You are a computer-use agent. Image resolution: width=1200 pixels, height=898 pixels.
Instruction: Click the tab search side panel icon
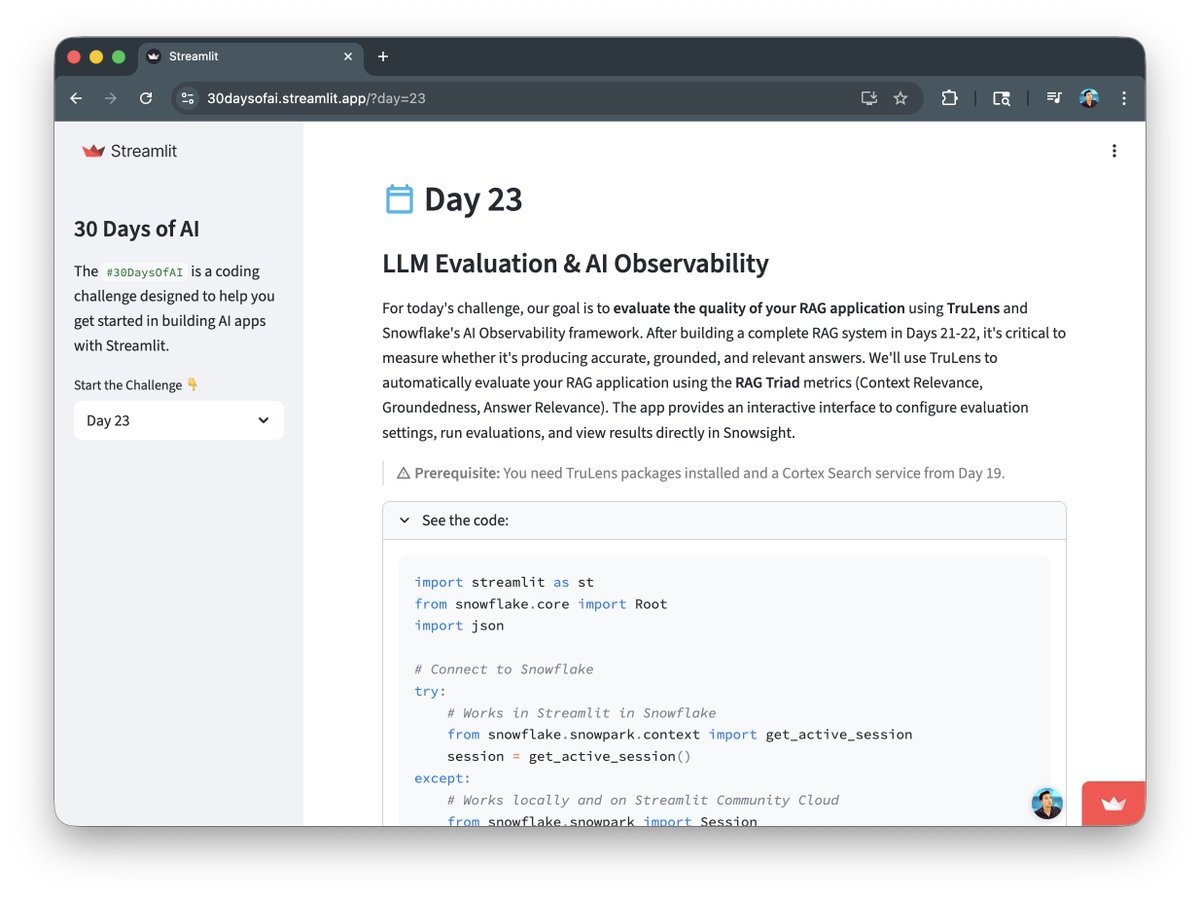coord(1001,98)
